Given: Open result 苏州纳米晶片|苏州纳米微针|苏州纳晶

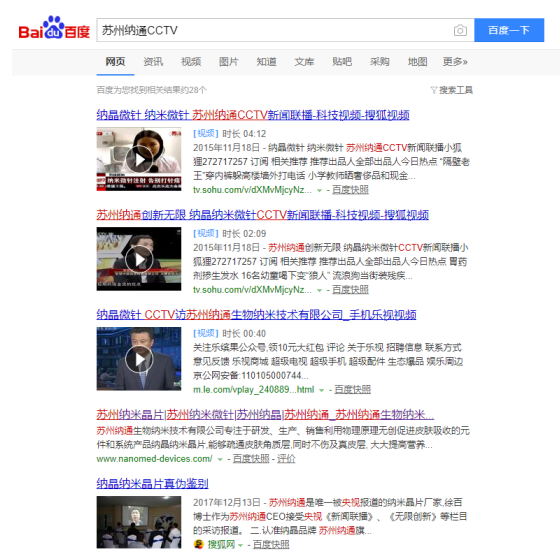Looking at the screenshot, I should coord(265,415).
